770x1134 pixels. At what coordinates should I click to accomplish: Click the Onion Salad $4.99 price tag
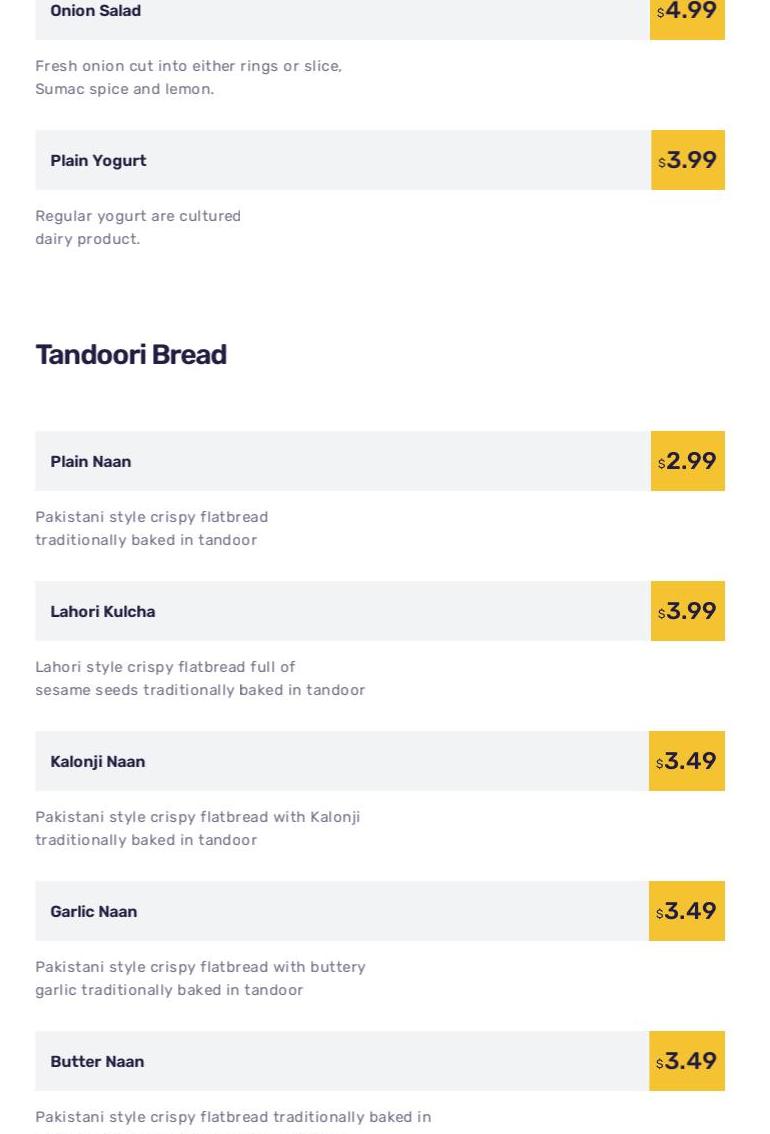[687, 12]
